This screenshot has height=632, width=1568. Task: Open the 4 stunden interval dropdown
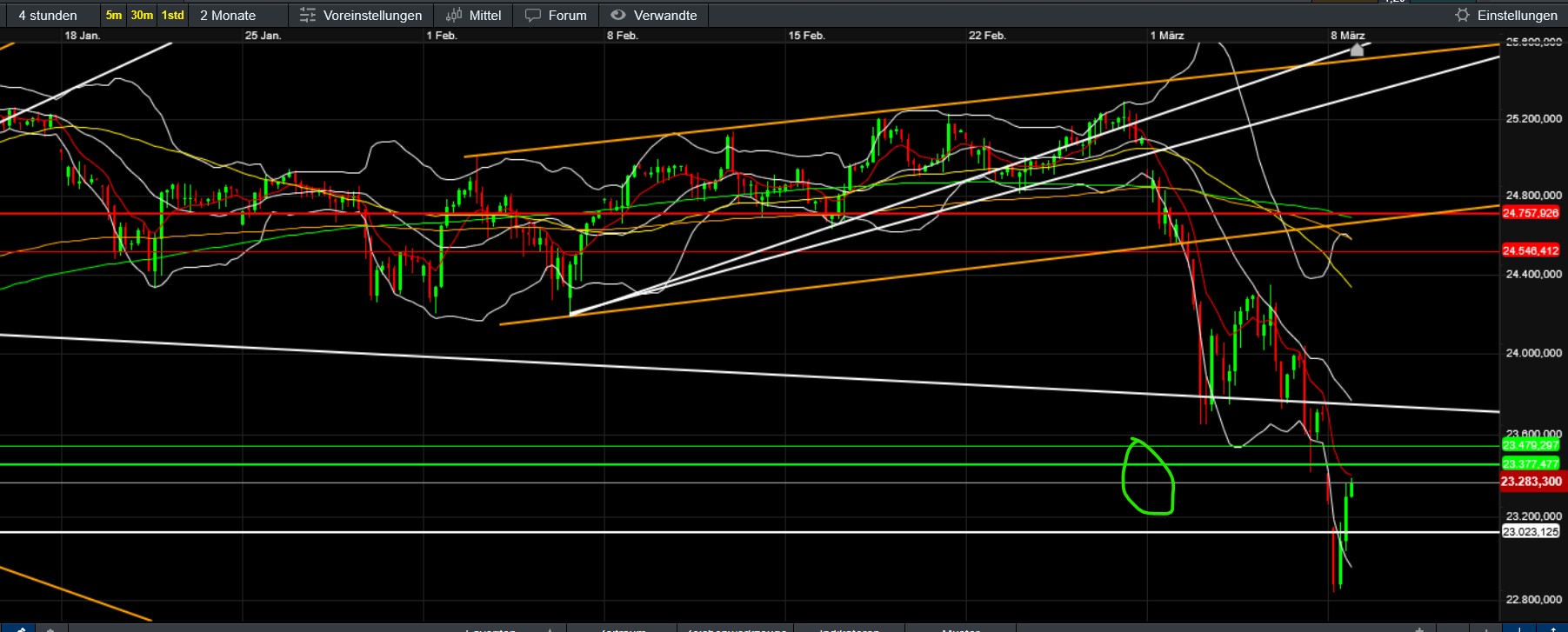48,16
